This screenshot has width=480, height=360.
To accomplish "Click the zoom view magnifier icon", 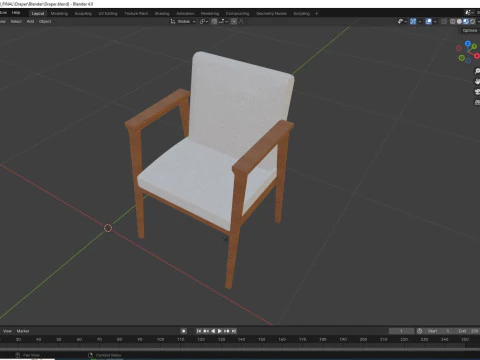I will (477, 71).
